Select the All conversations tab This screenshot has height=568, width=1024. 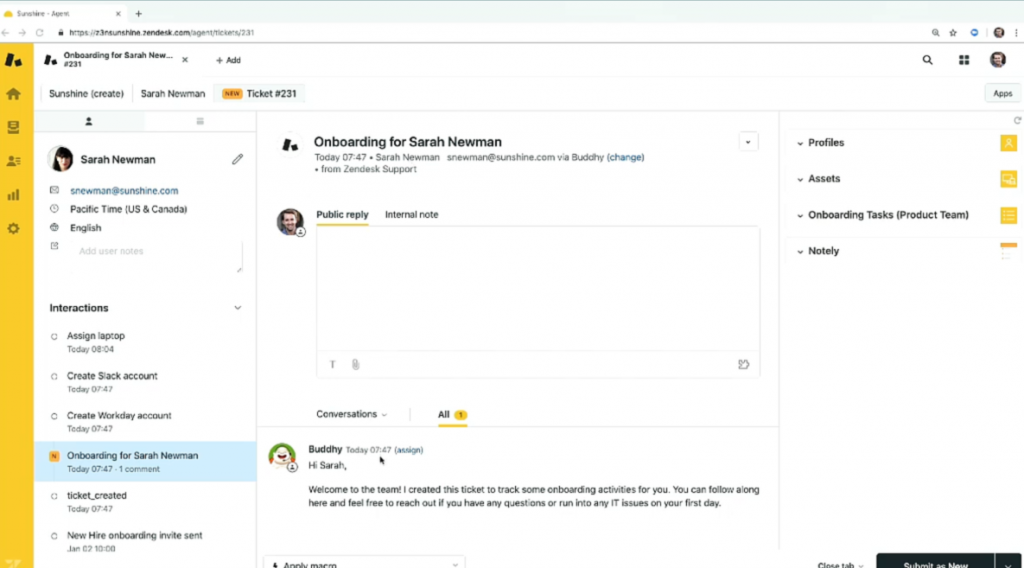click(452, 415)
